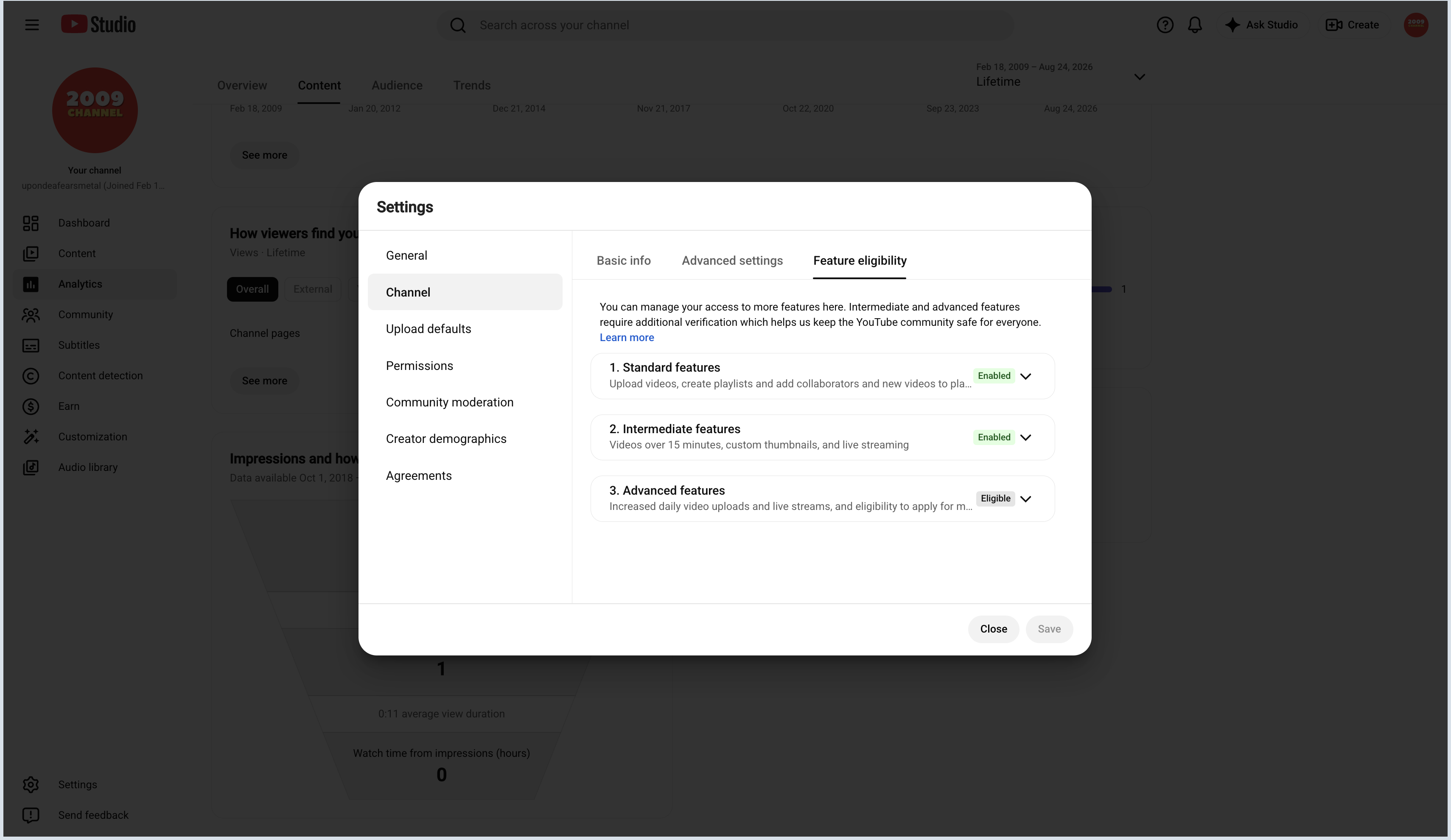The image size is (1451, 840).
Task: Select the Feature eligibility tab
Action: (860, 261)
